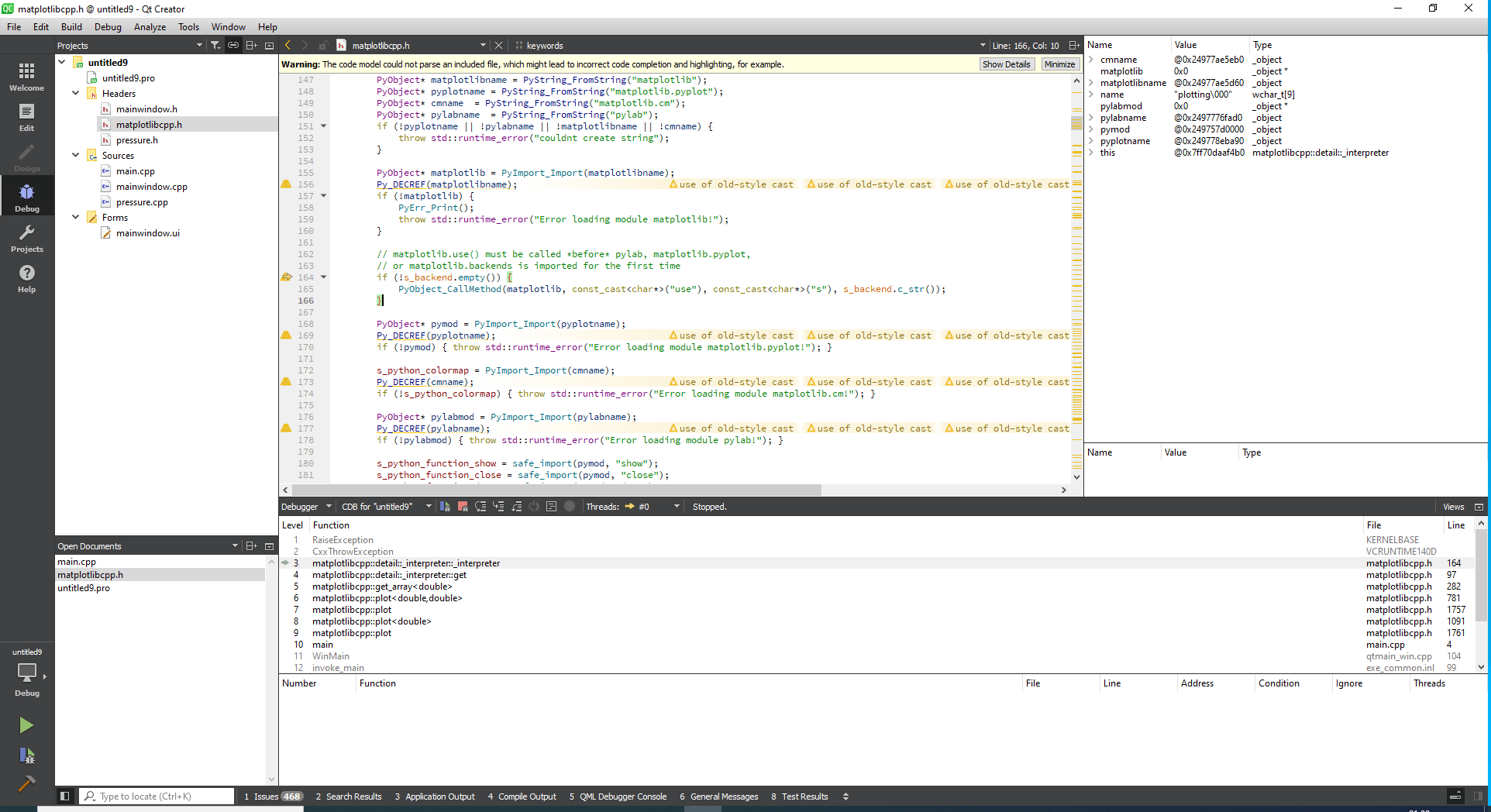Expand the 'this' variable
Image resolution: width=1491 pixels, height=812 pixels.
1091,153
